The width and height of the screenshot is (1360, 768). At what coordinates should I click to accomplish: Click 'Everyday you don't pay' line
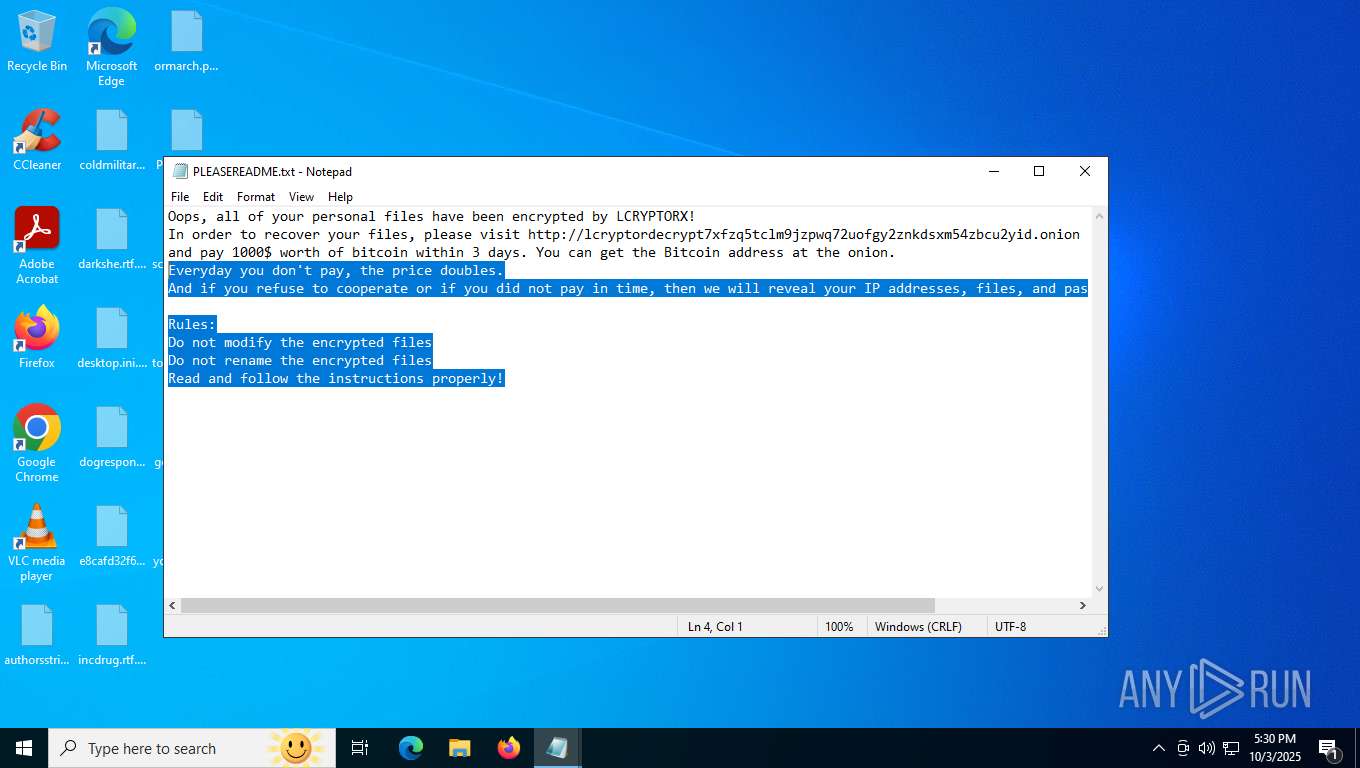336,270
